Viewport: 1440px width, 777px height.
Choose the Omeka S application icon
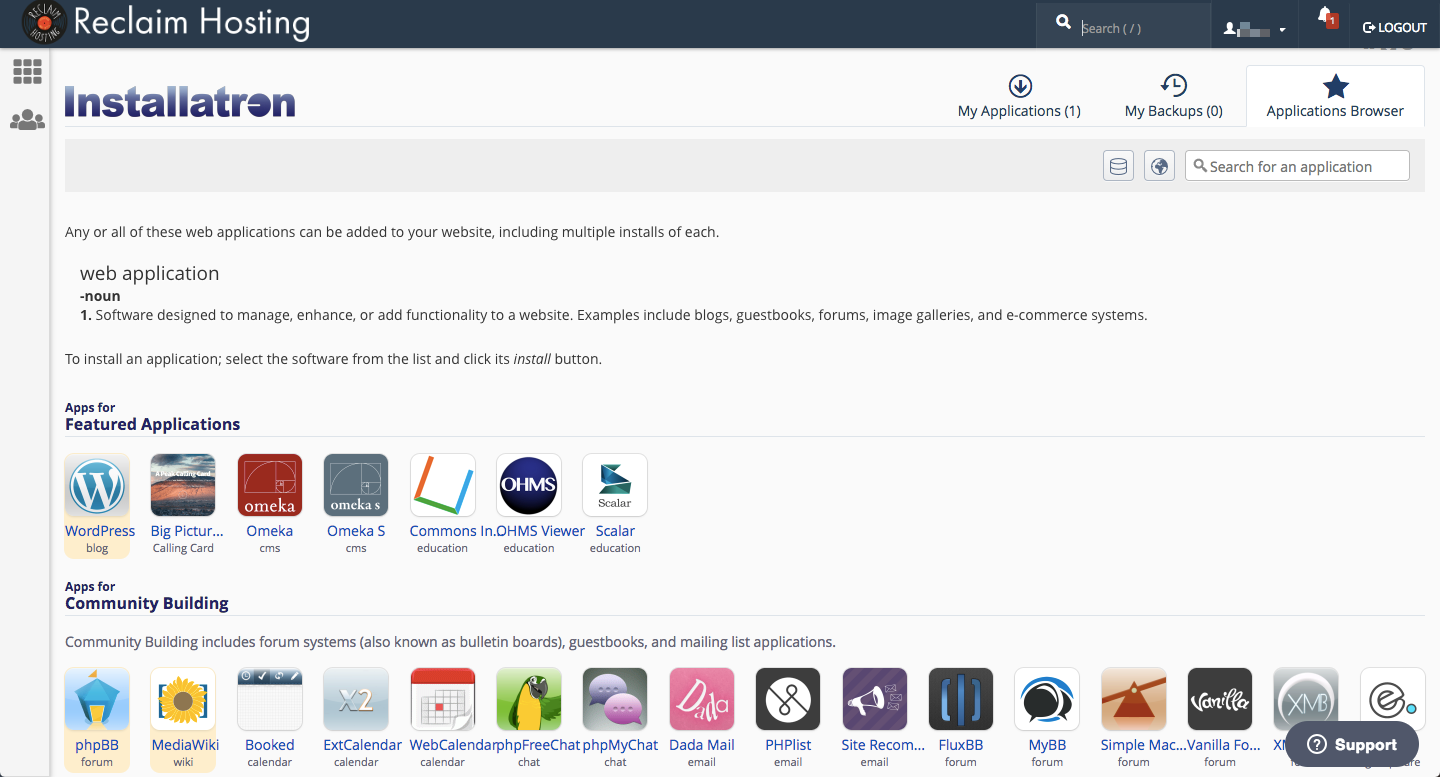(356, 486)
